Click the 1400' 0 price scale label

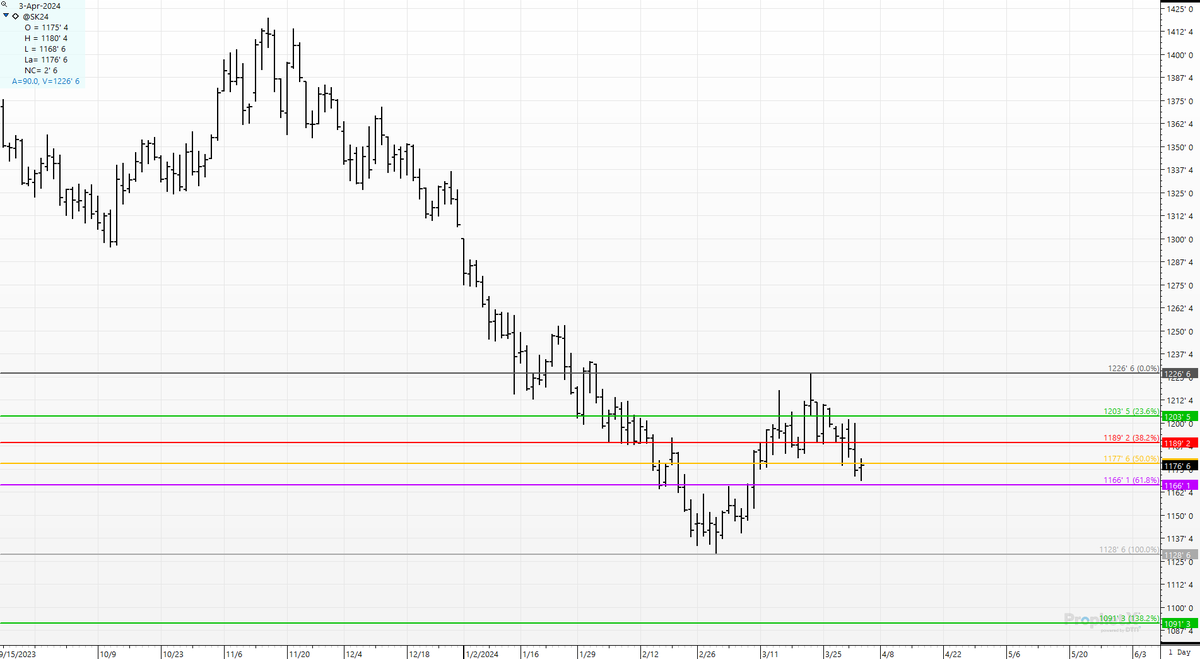pyautogui.click(x=1180, y=55)
